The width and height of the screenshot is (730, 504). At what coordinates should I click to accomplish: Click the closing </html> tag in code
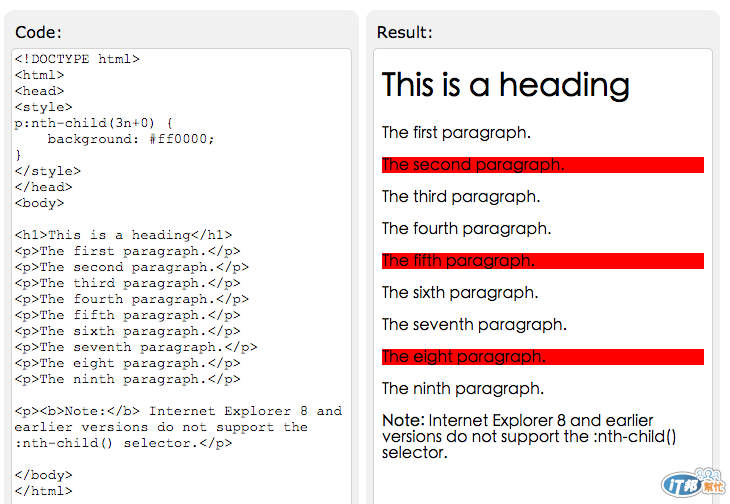point(43,491)
